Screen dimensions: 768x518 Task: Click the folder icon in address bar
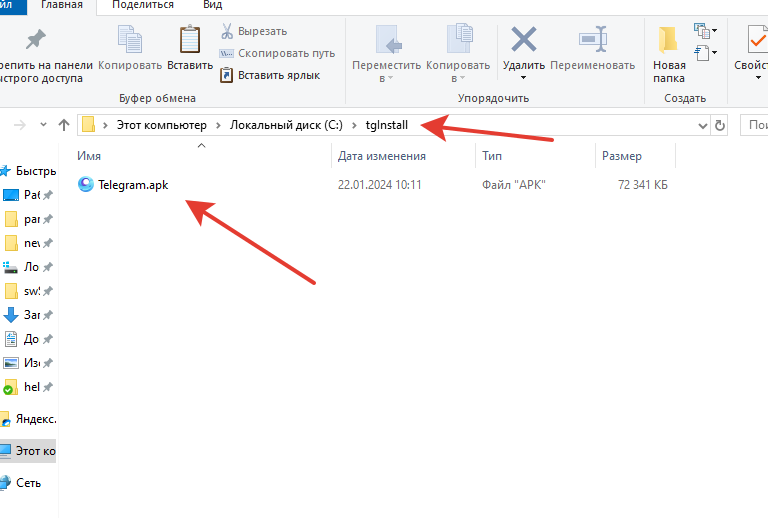tap(88, 124)
